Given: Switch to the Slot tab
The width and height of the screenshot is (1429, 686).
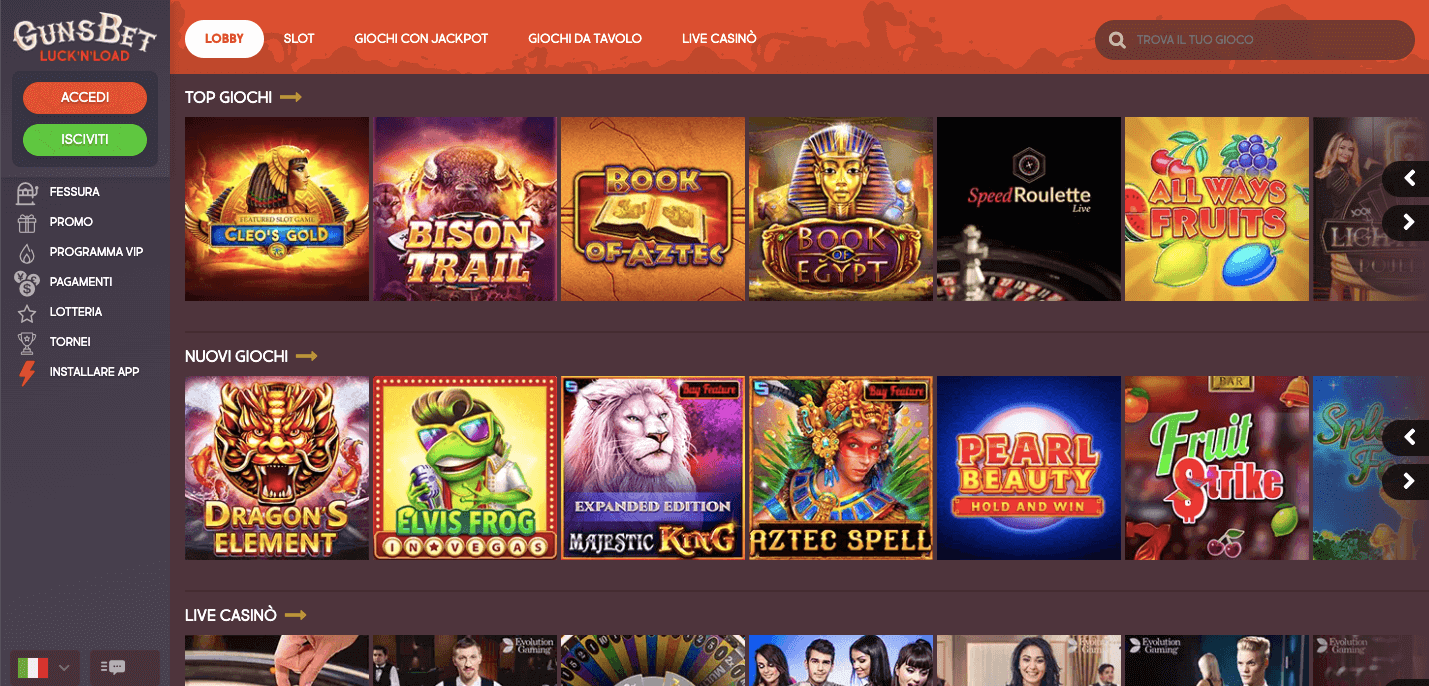Looking at the screenshot, I should coord(299,39).
